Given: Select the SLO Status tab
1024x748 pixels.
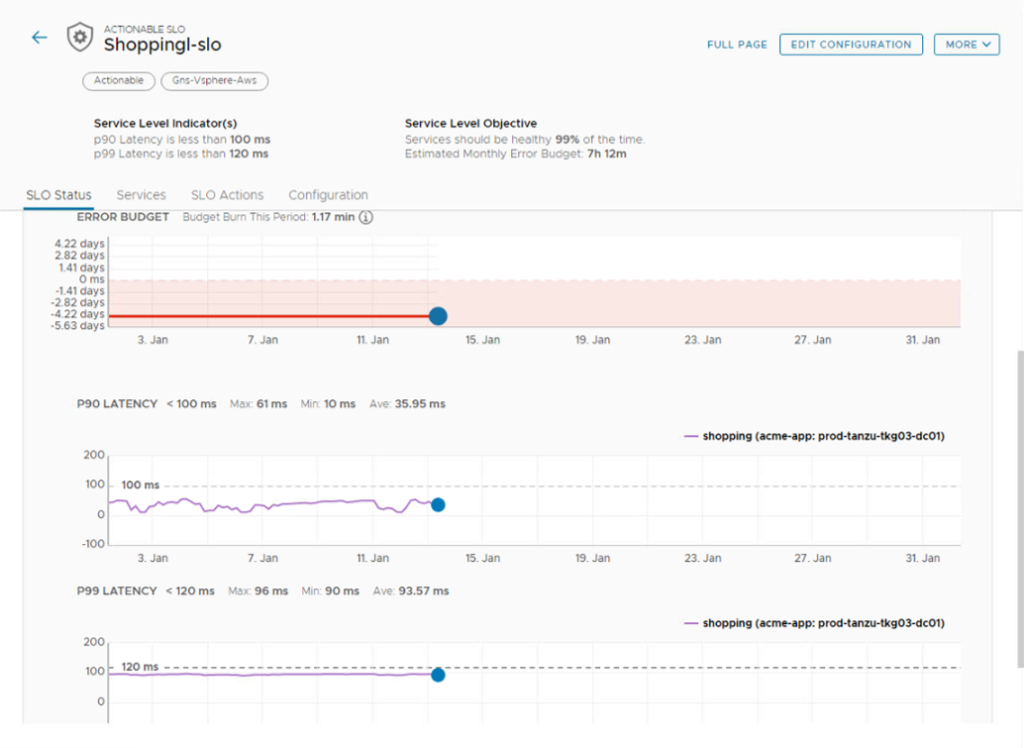Looking at the screenshot, I should pos(58,195).
